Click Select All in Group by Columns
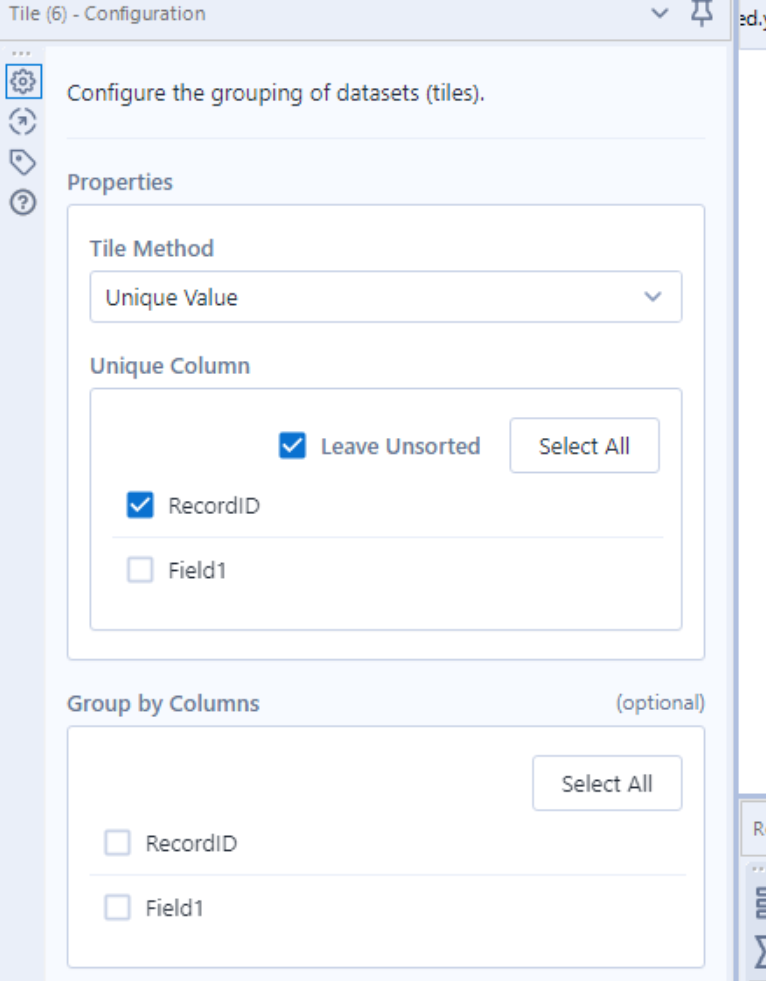 coord(607,784)
